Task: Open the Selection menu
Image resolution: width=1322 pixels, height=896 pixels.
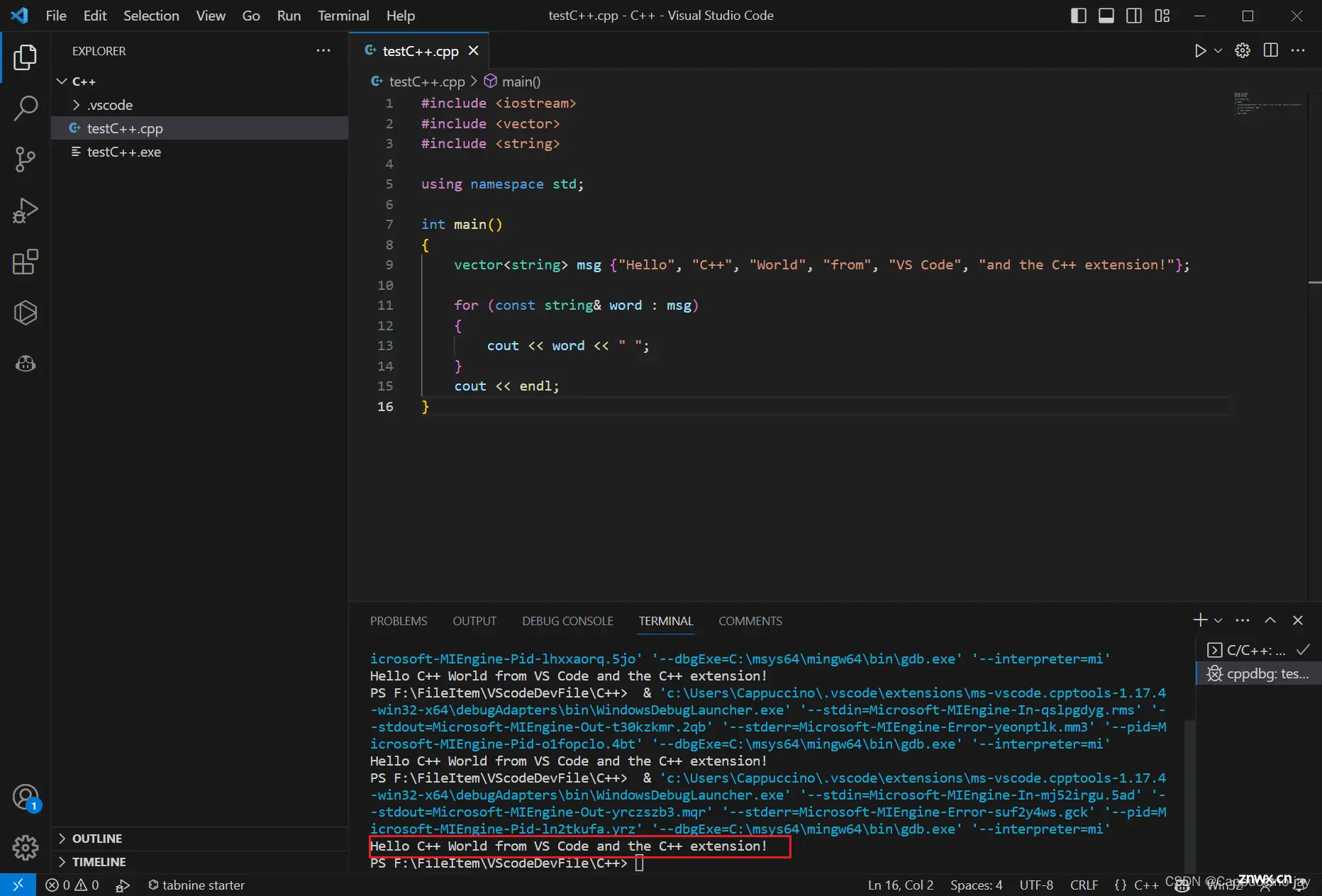Action: (x=151, y=16)
